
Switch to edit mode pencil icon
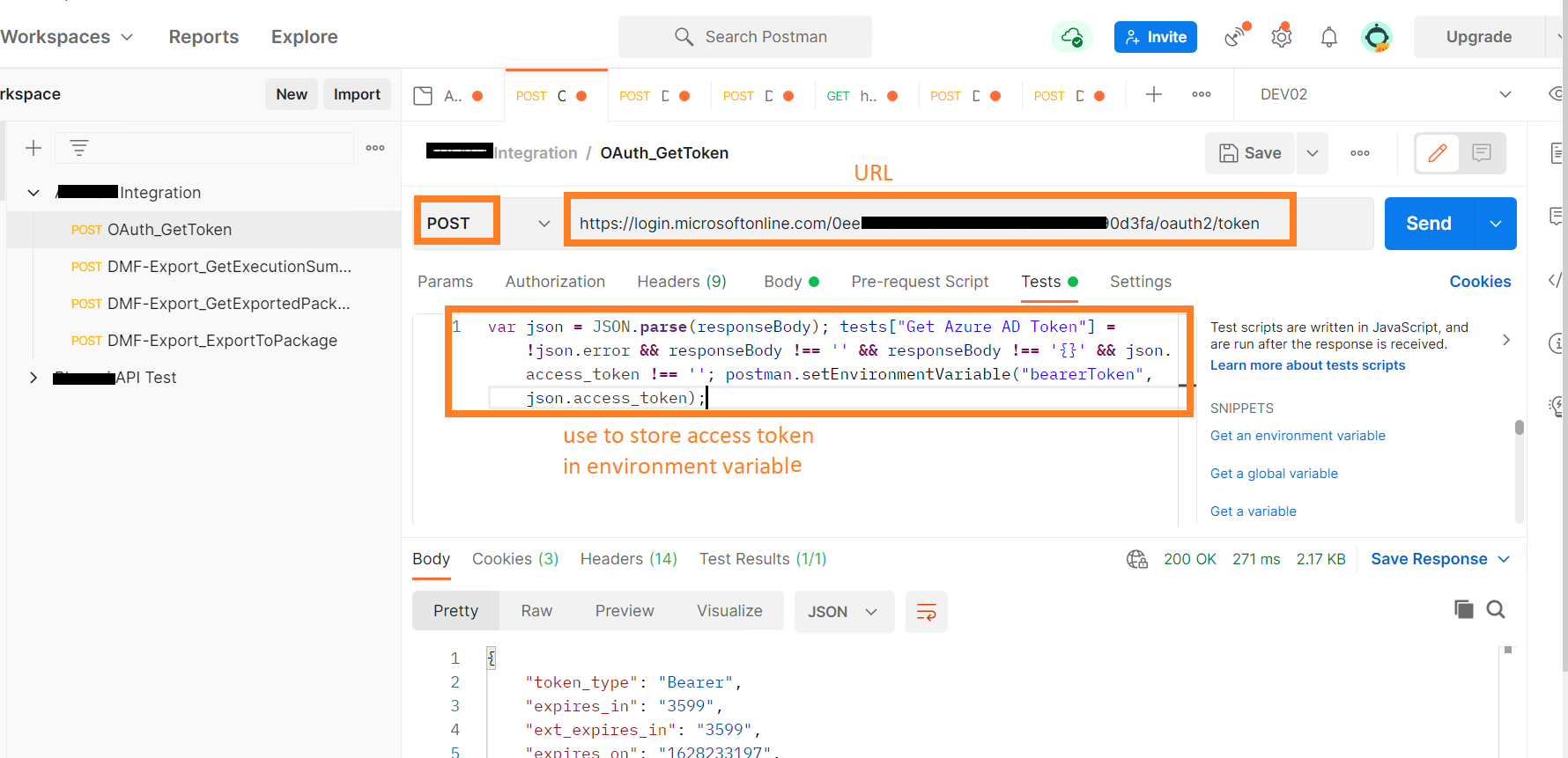1438,153
